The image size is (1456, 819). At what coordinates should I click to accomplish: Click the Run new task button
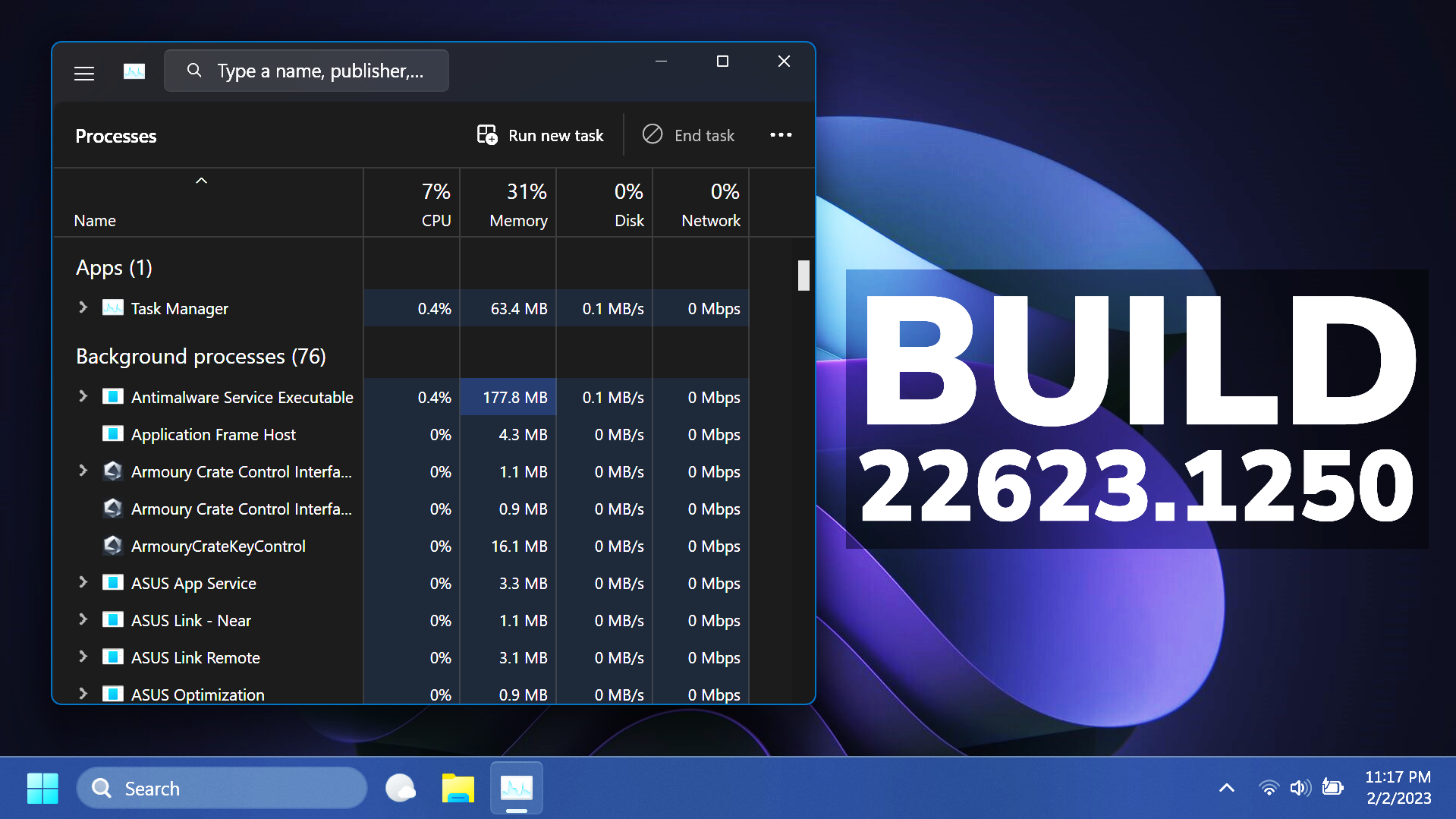pyautogui.click(x=540, y=134)
